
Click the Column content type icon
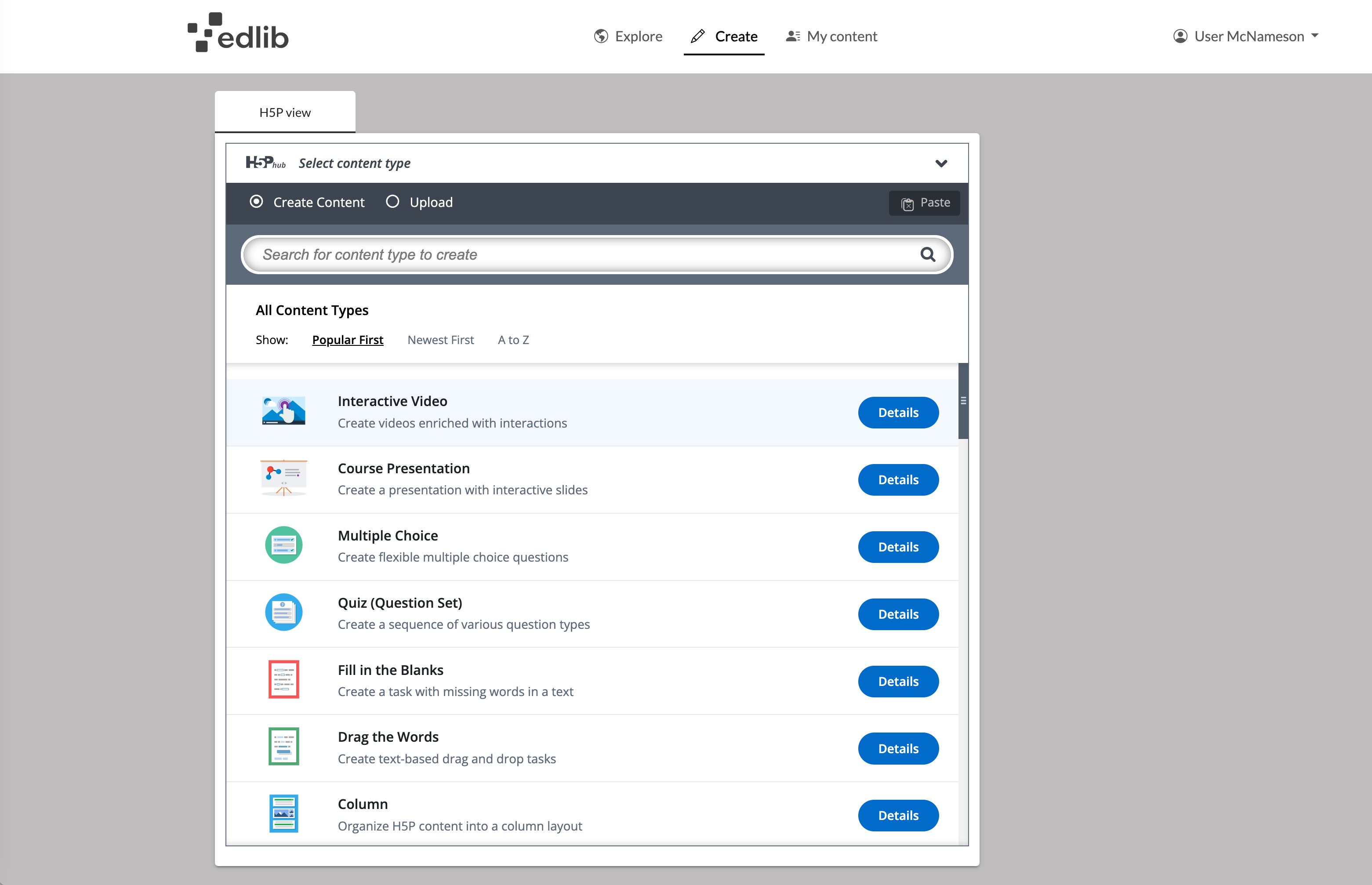(283, 814)
